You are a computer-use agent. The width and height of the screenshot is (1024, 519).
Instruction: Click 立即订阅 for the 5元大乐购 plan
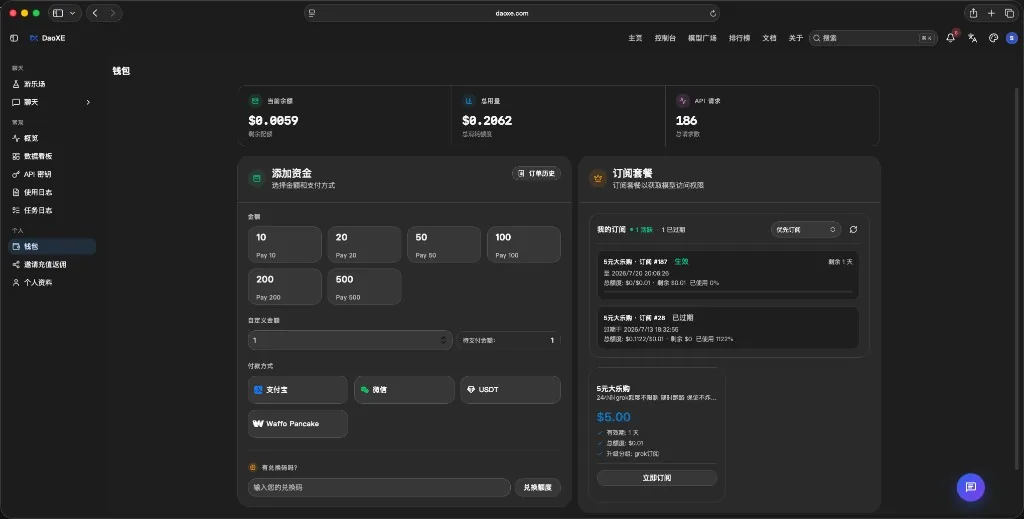pyautogui.click(x=657, y=478)
